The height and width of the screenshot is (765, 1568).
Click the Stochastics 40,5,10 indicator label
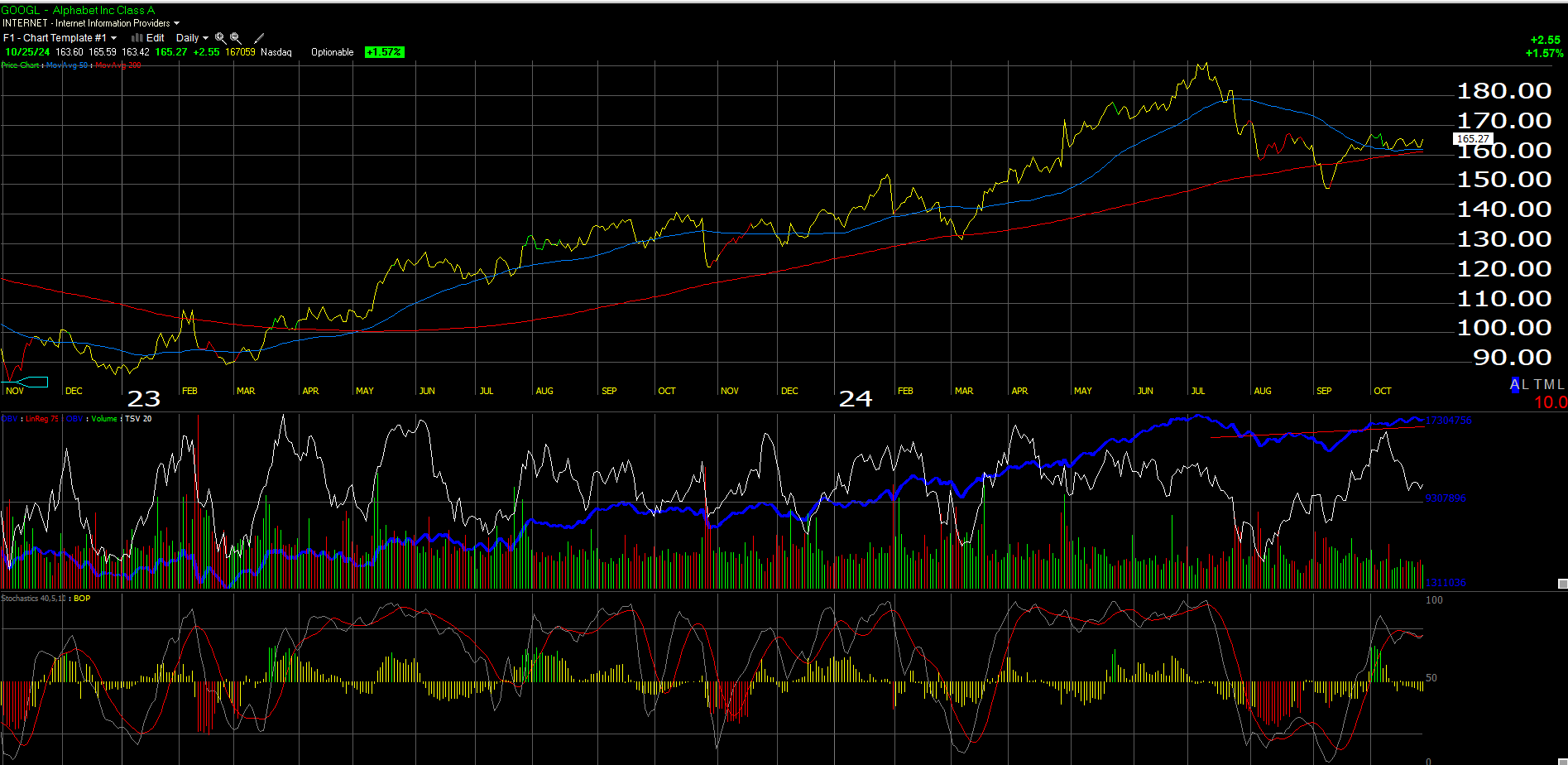34,599
